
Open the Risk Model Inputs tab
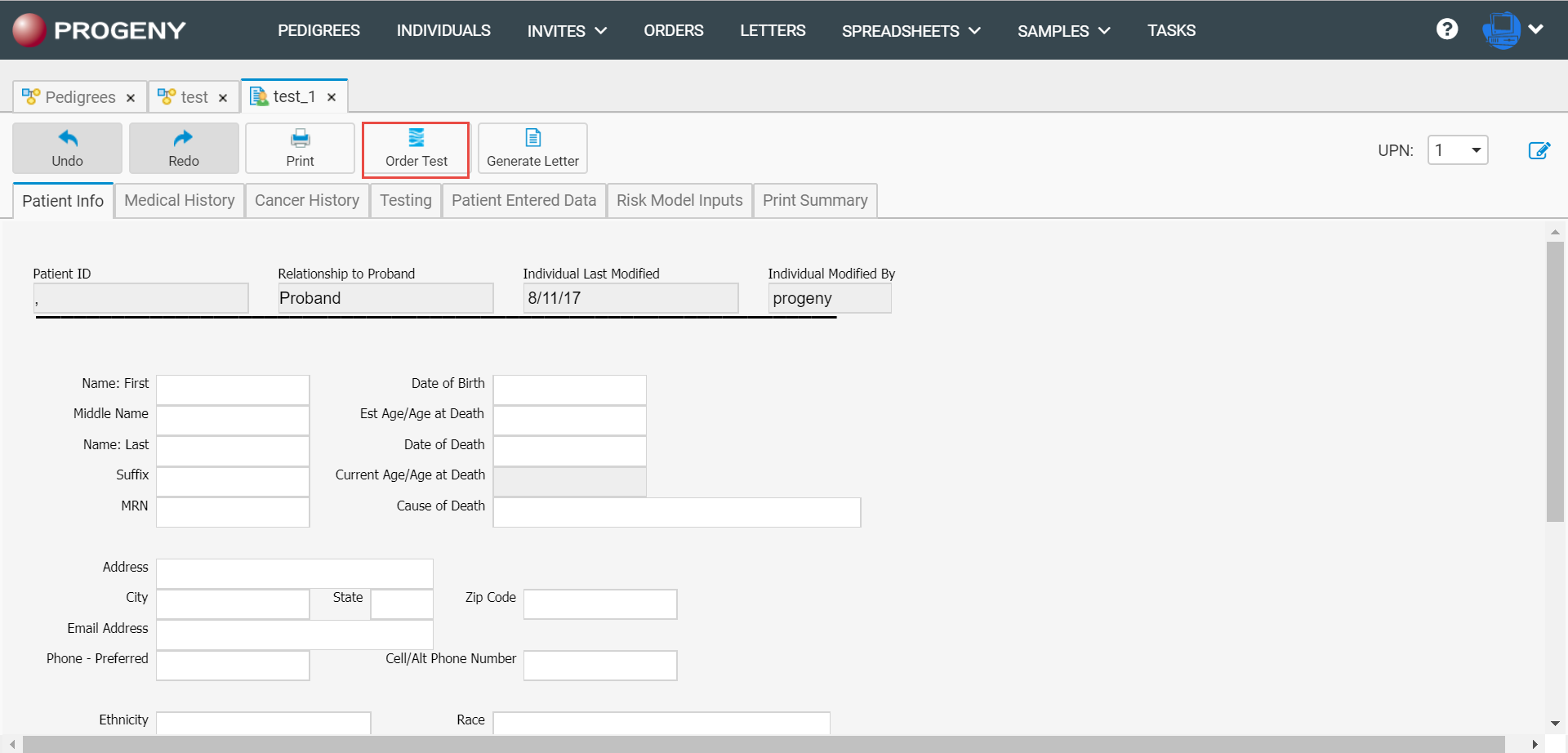pyautogui.click(x=679, y=201)
